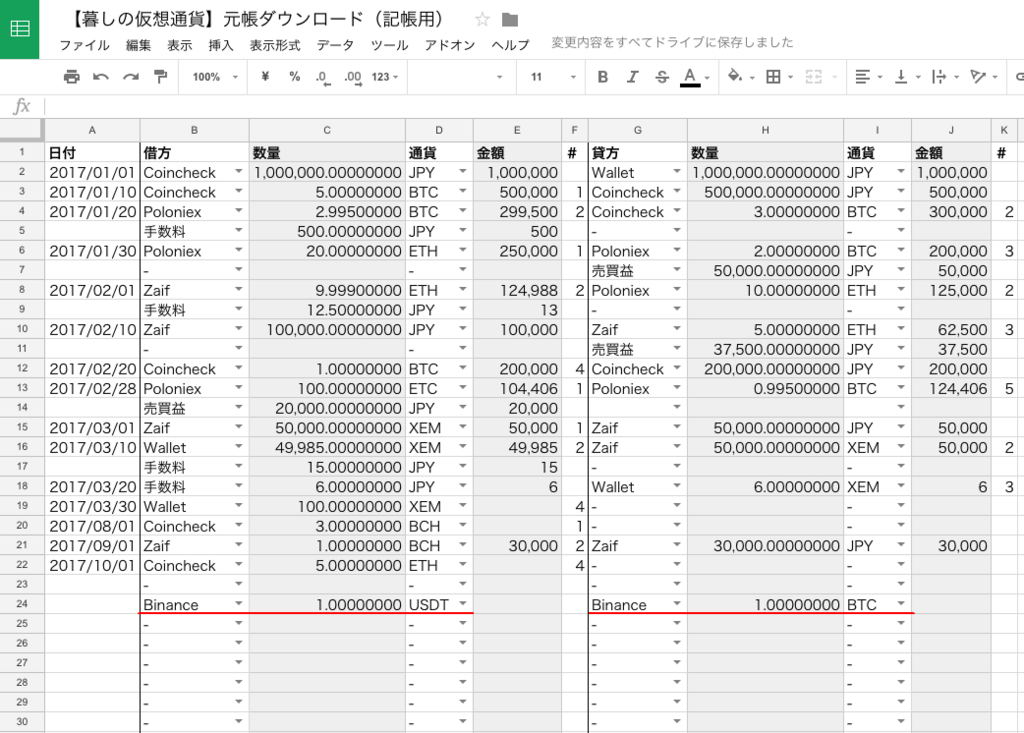The height and width of the screenshot is (733, 1024).
Task: Format as yen currency
Action: 265,77
